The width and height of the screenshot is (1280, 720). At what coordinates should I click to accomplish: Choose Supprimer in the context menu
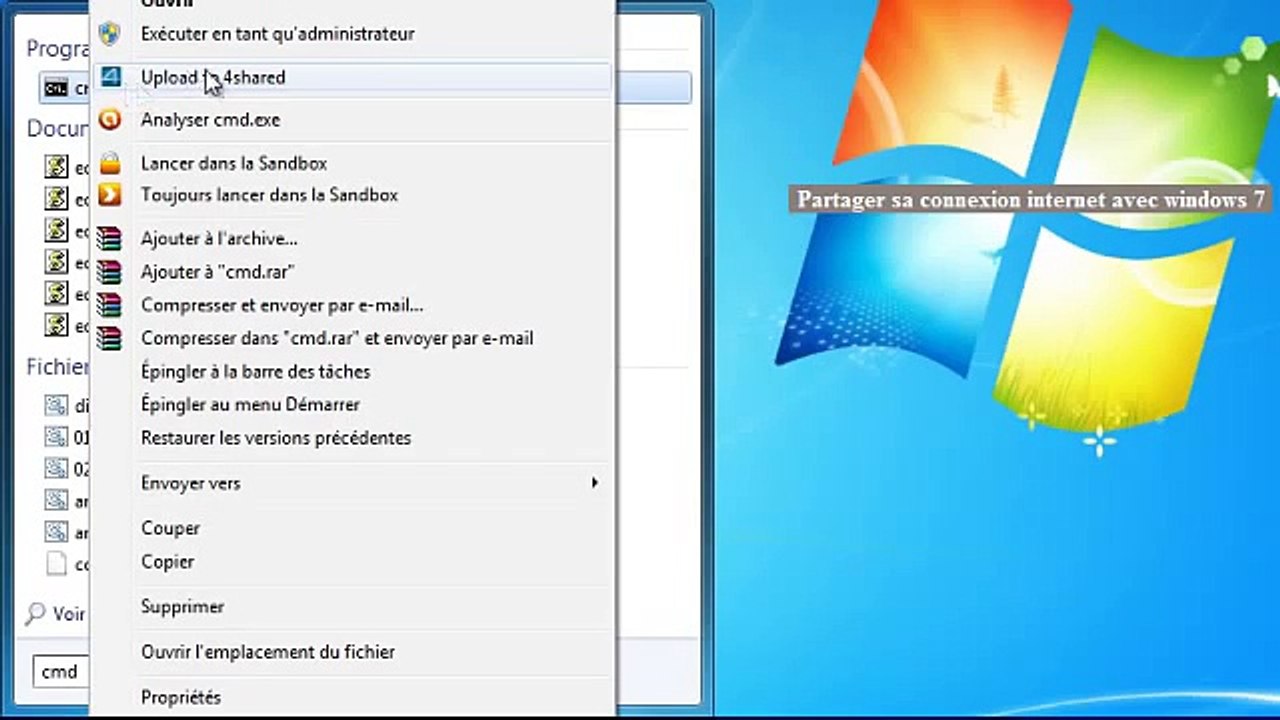pyautogui.click(x=182, y=607)
